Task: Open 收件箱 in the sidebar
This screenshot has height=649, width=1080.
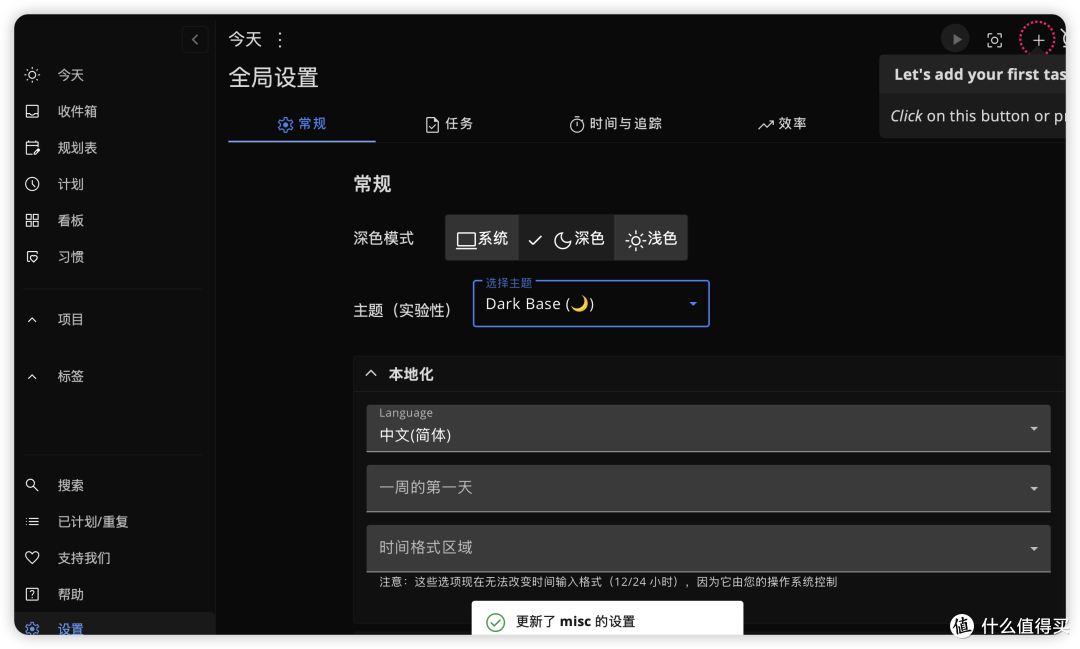Action: pyautogui.click(x=77, y=111)
